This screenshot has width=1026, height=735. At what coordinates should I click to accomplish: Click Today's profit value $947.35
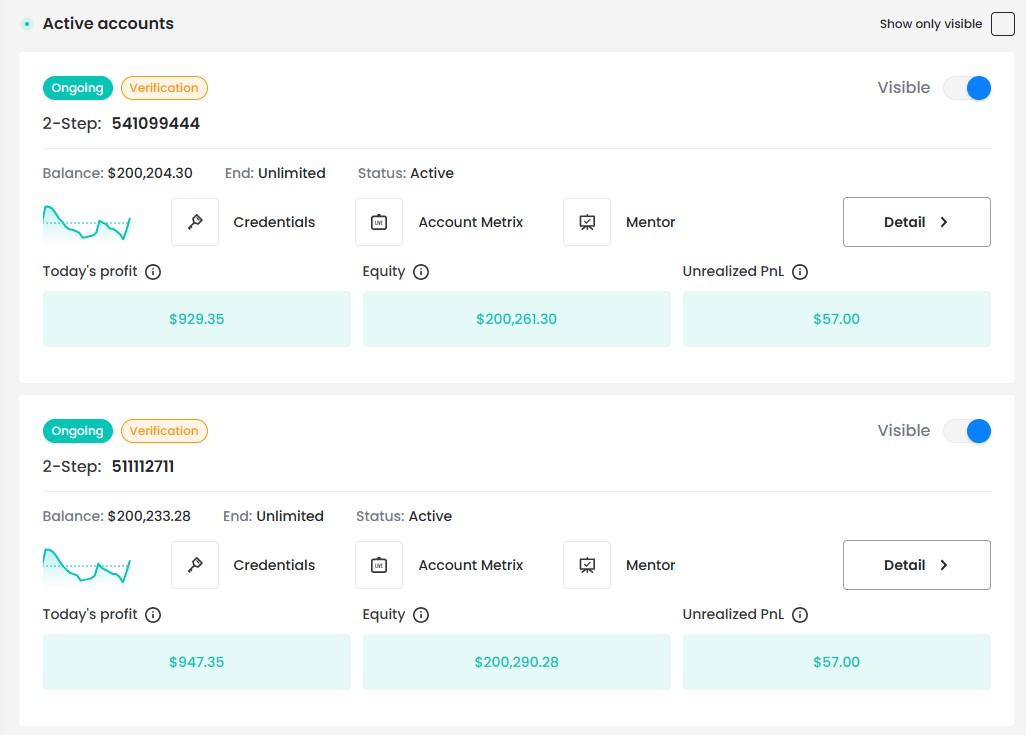point(196,662)
